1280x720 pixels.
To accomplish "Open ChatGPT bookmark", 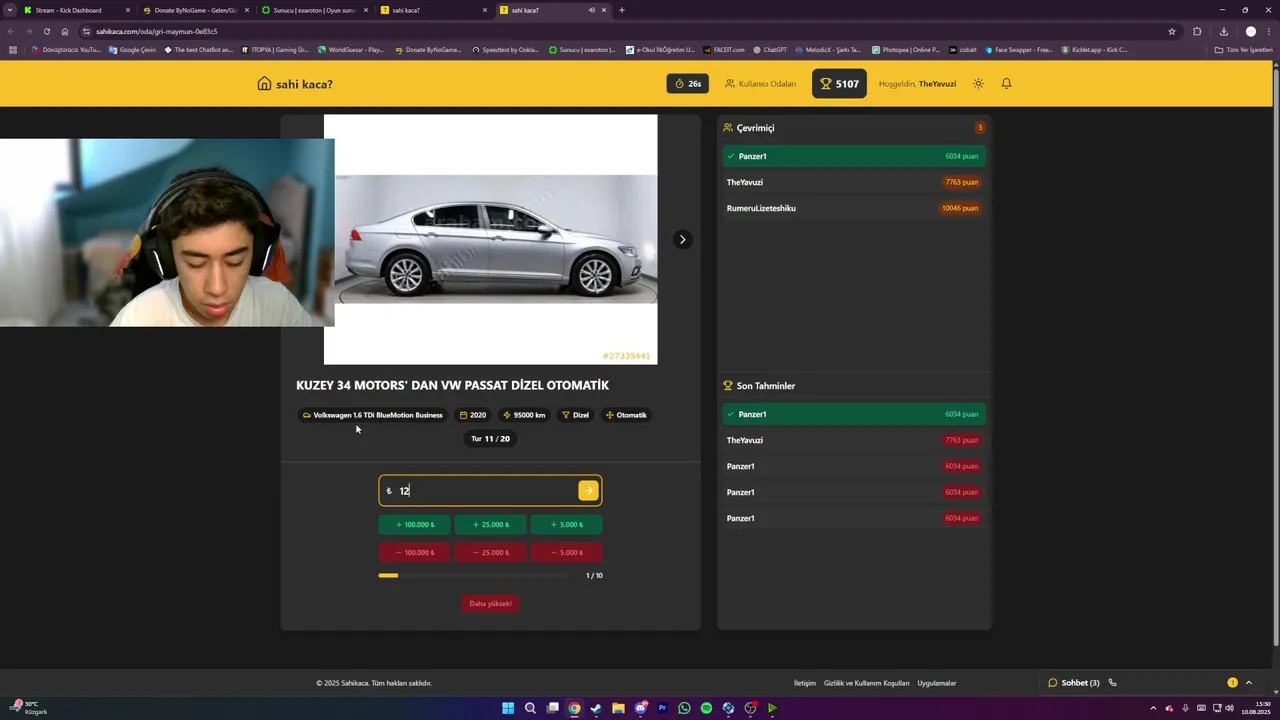I will tap(771, 49).
